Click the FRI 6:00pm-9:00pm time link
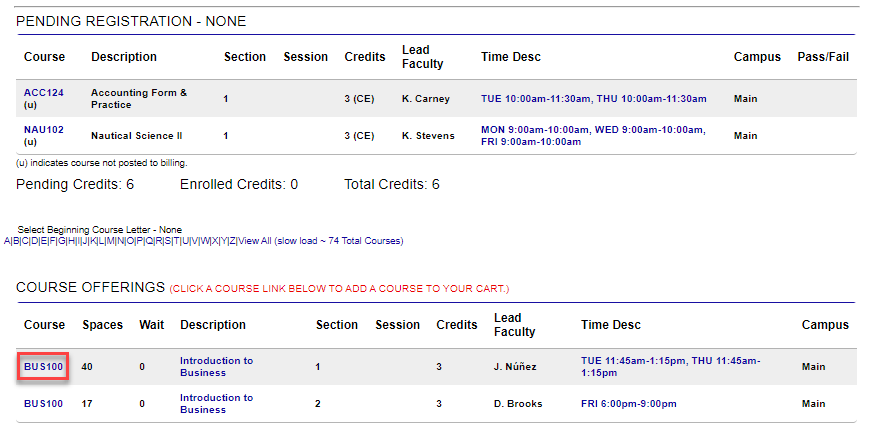Viewport: 872px width, 432px height. click(628, 404)
